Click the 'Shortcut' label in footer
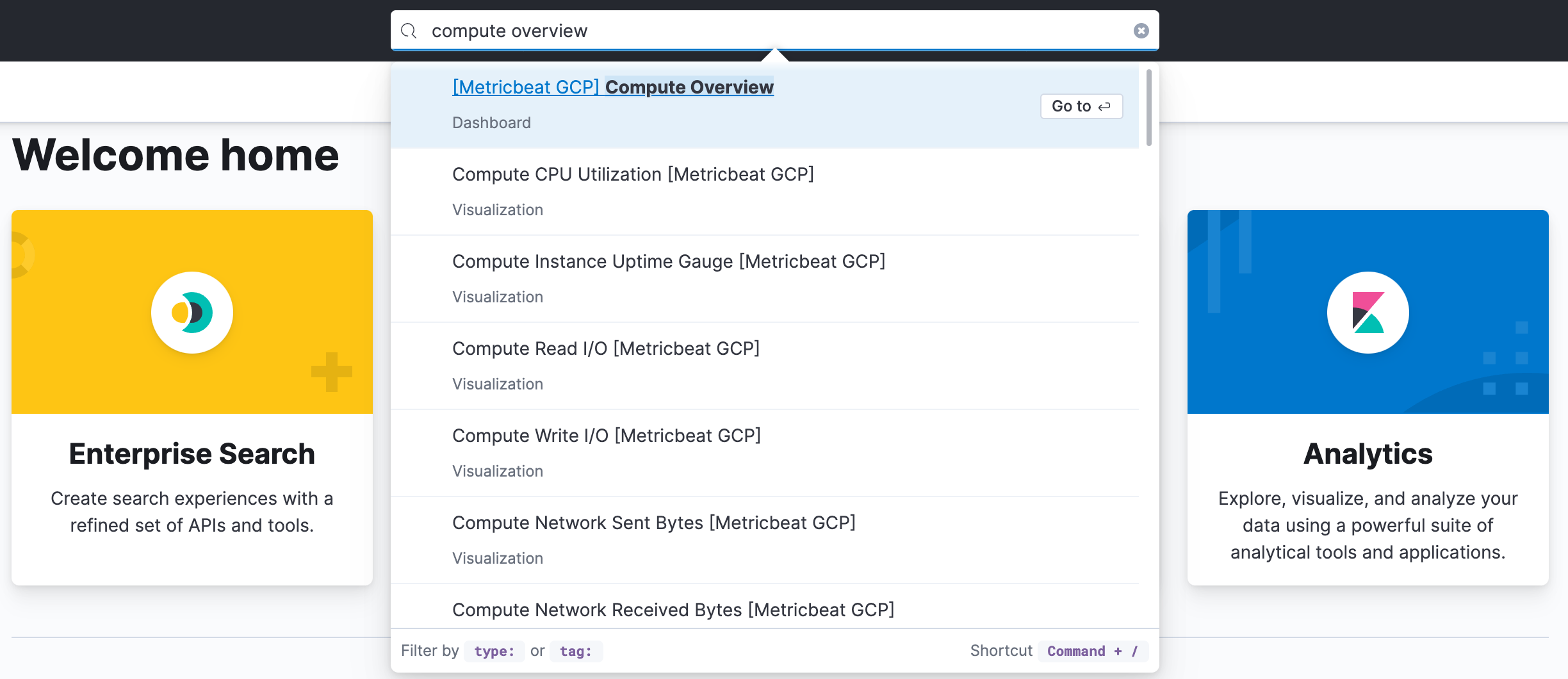Viewport: 1568px width, 679px height. pos(1001,651)
